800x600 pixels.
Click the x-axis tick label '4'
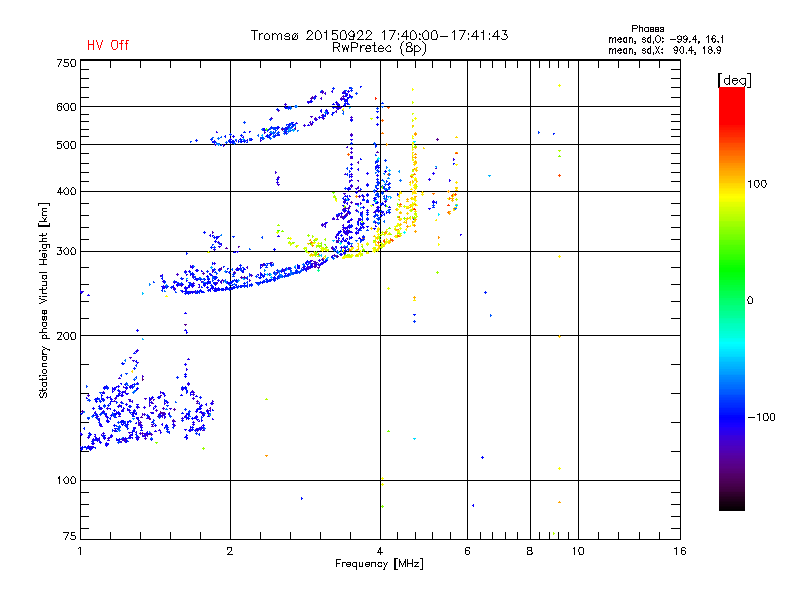point(380,551)
